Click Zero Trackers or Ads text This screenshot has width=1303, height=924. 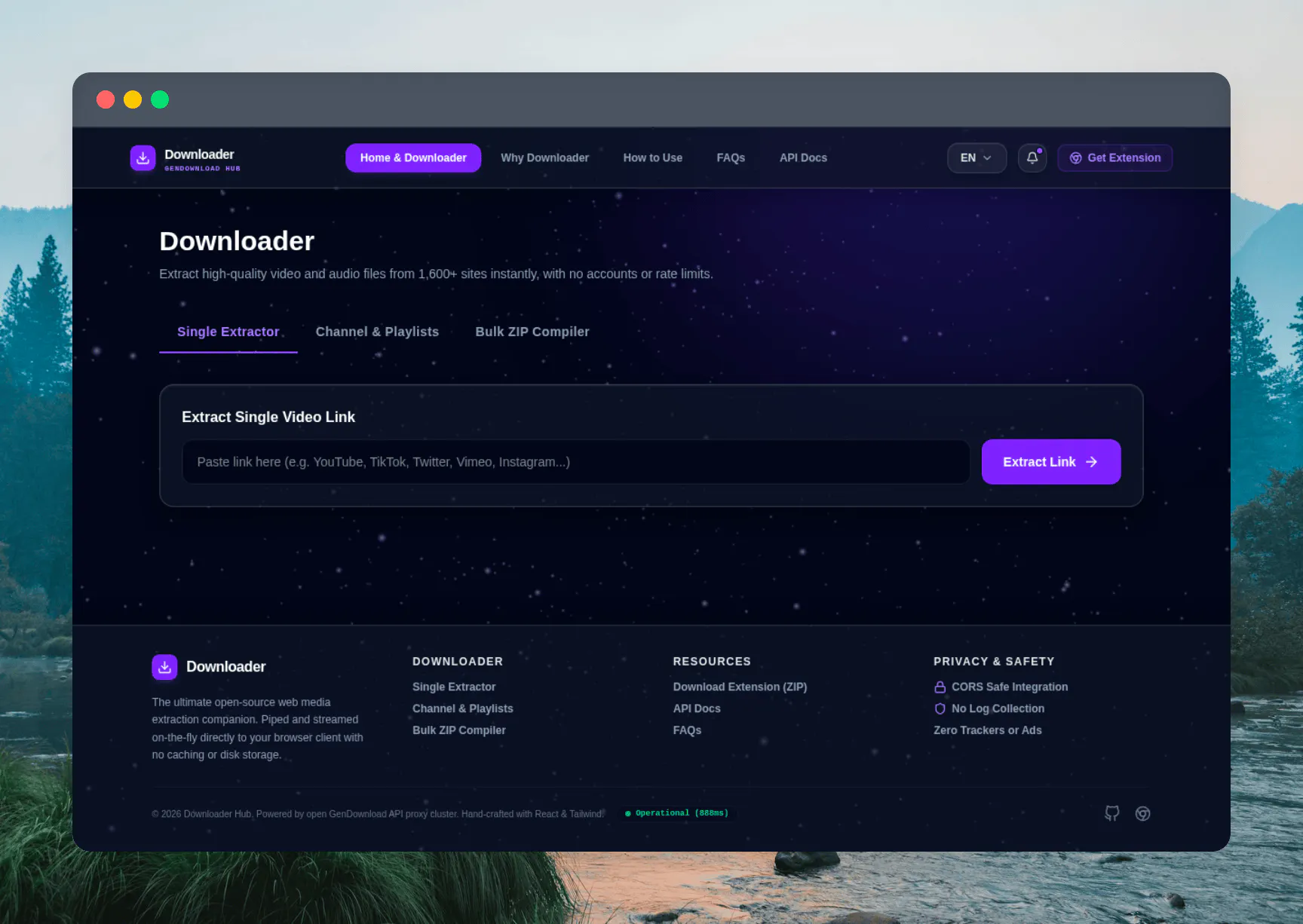coord(988,730)
